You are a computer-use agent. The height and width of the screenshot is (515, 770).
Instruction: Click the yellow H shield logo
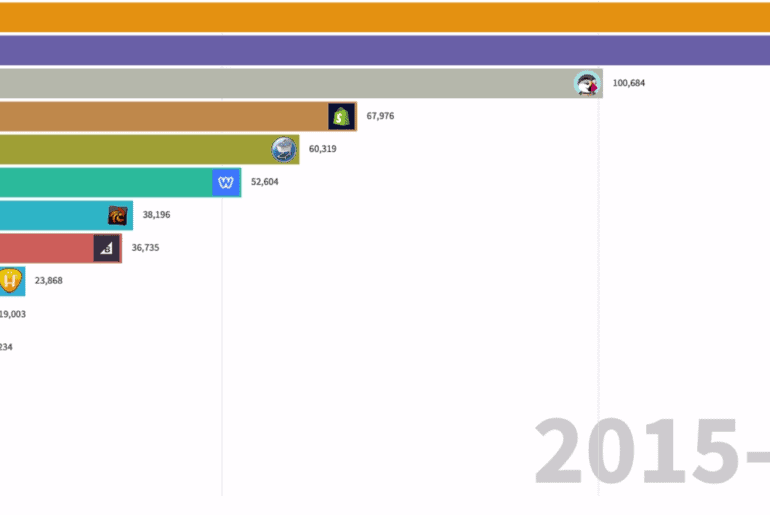(11, 281)
